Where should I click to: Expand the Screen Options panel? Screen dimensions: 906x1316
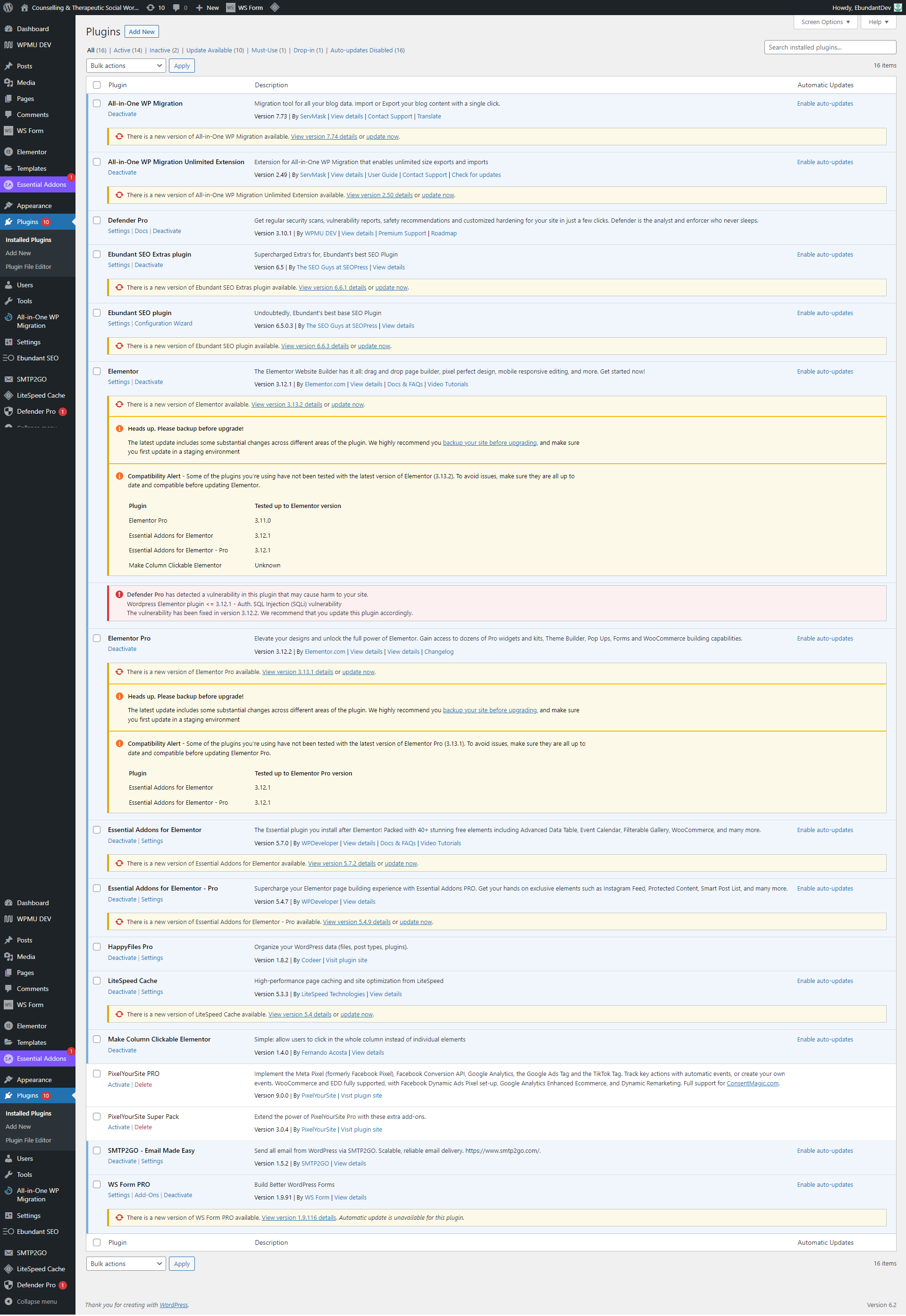point(825,22)
